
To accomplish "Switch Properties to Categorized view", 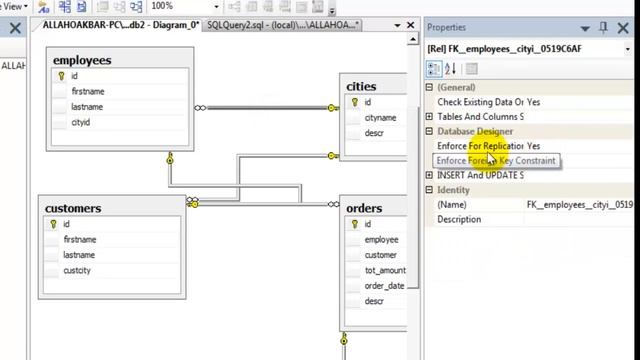I will click(434, 69).
